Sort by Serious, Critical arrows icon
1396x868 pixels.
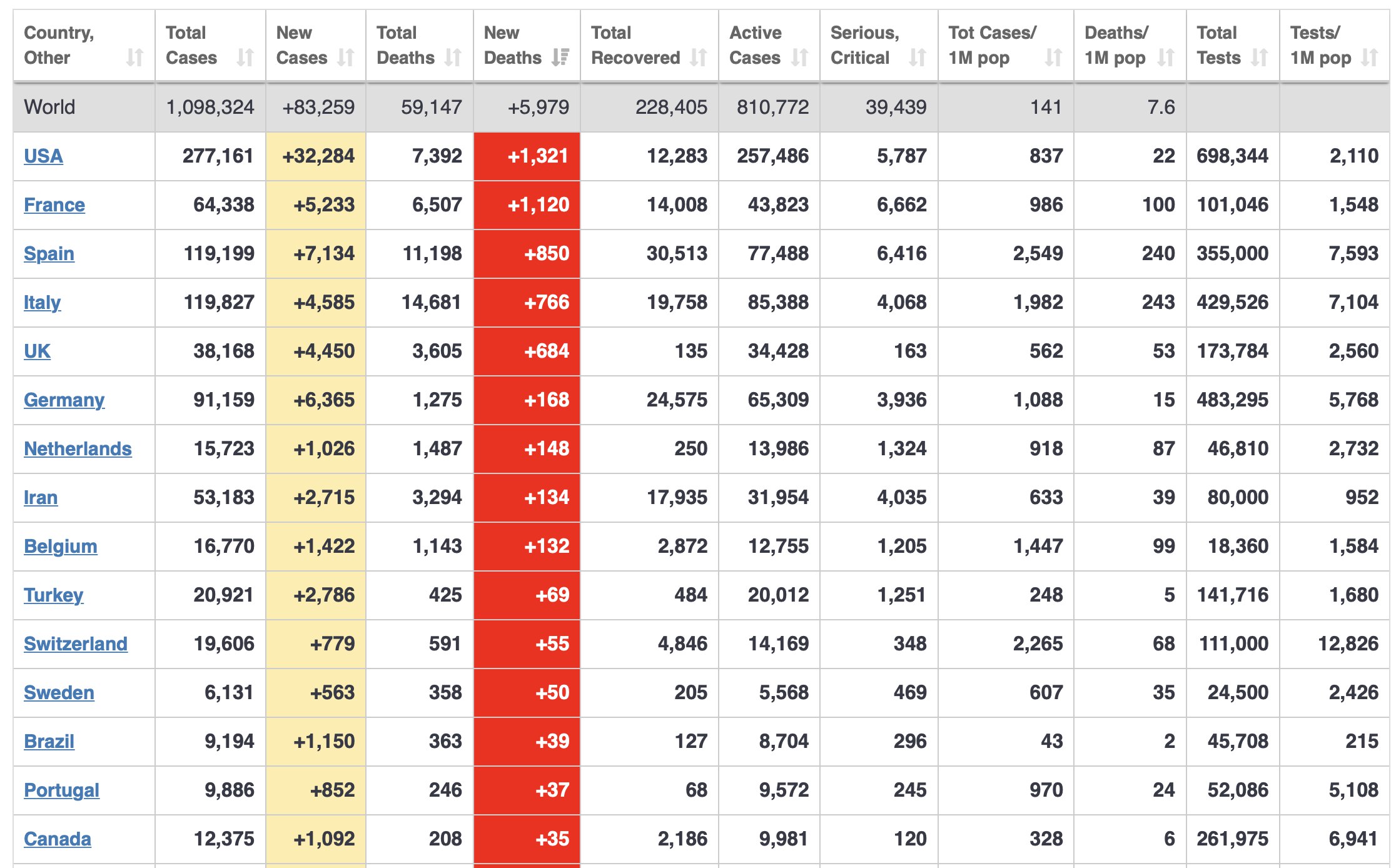pos(918,58)
